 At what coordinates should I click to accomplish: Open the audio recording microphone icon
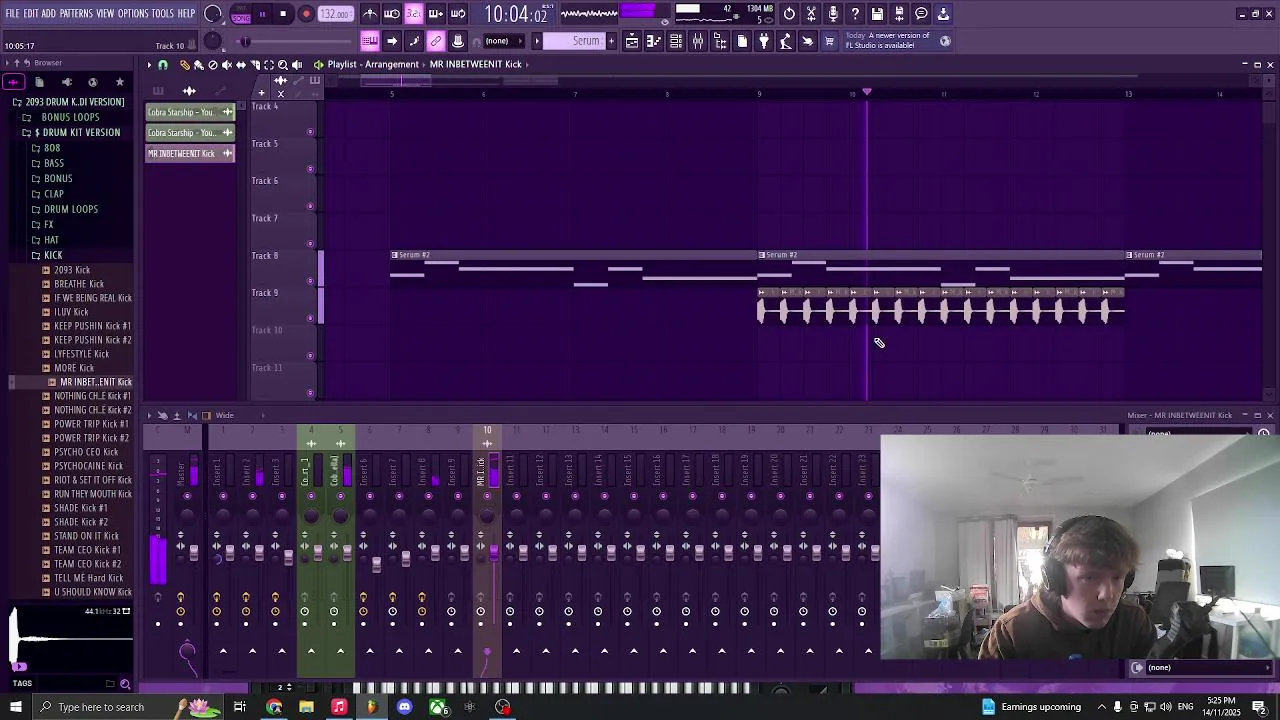(x=833, y=14)
